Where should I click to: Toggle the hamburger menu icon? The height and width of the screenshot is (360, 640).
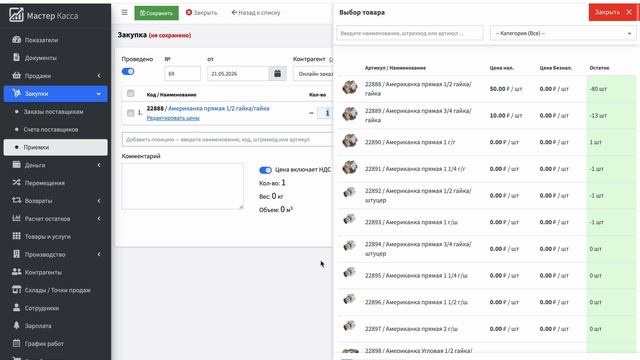pyautogui.click(x=124, y=13)
